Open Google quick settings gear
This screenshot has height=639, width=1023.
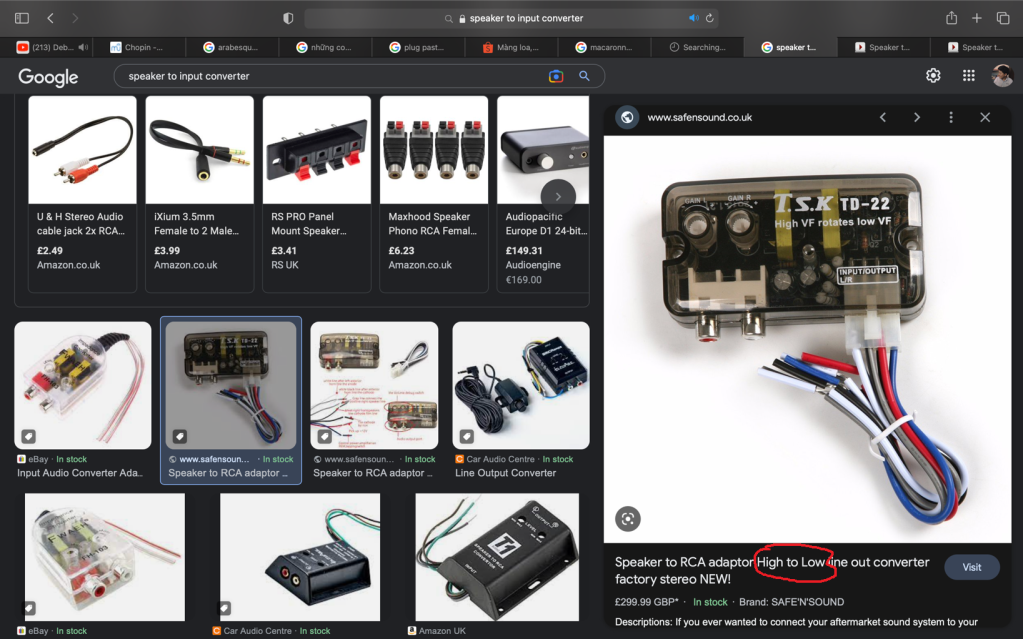pos(933,76)
